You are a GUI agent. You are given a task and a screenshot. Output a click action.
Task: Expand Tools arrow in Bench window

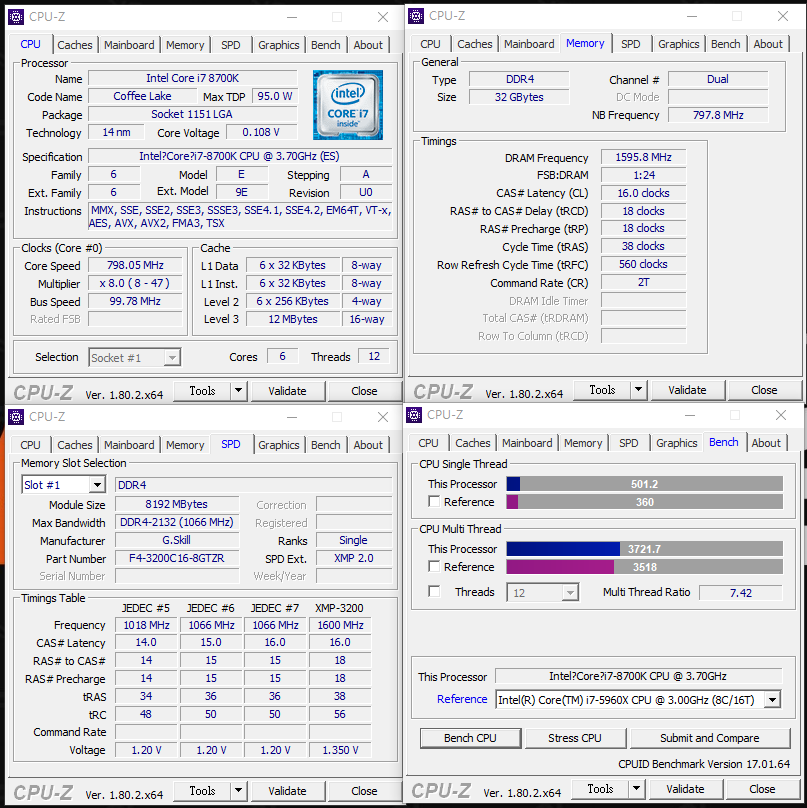tap(636, 788)
